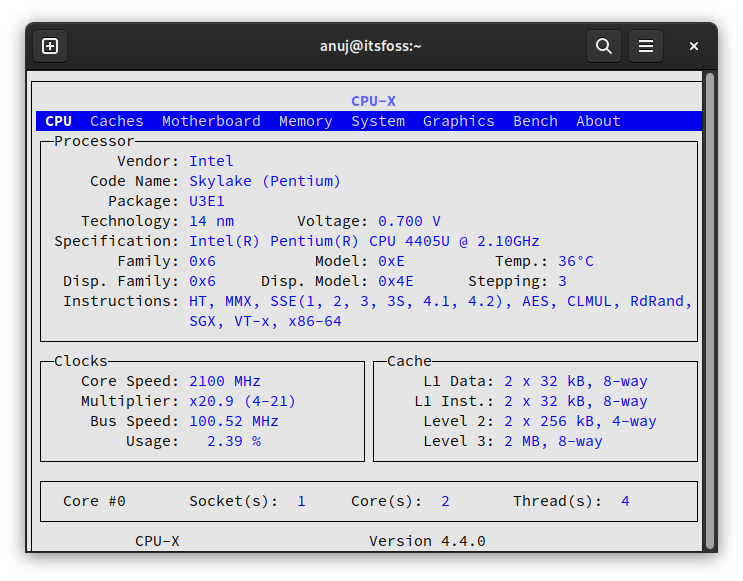Switch to the Bench tab
743x581 pixels.
[535, 121]
